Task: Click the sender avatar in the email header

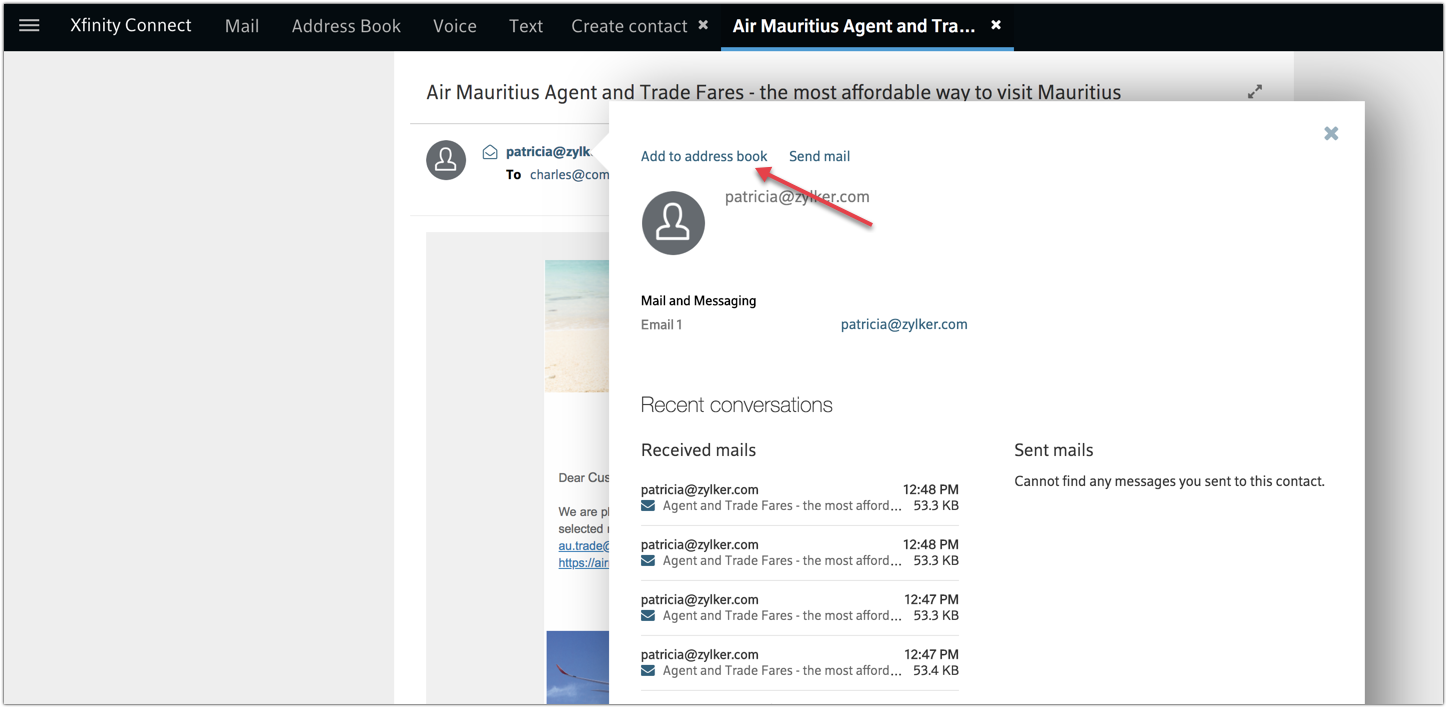Action: [446, 160]
